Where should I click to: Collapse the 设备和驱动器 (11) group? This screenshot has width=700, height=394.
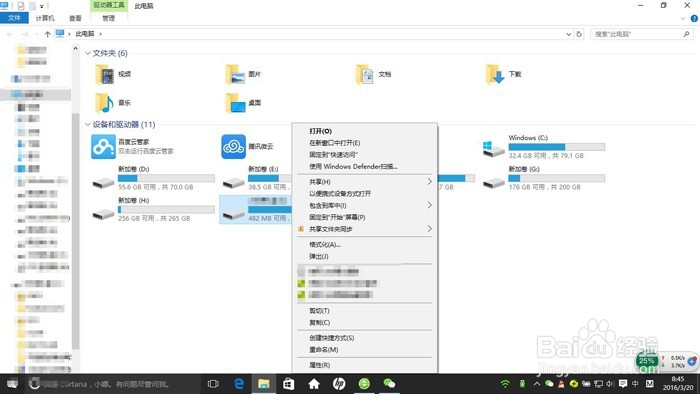(x=88, y=124)
